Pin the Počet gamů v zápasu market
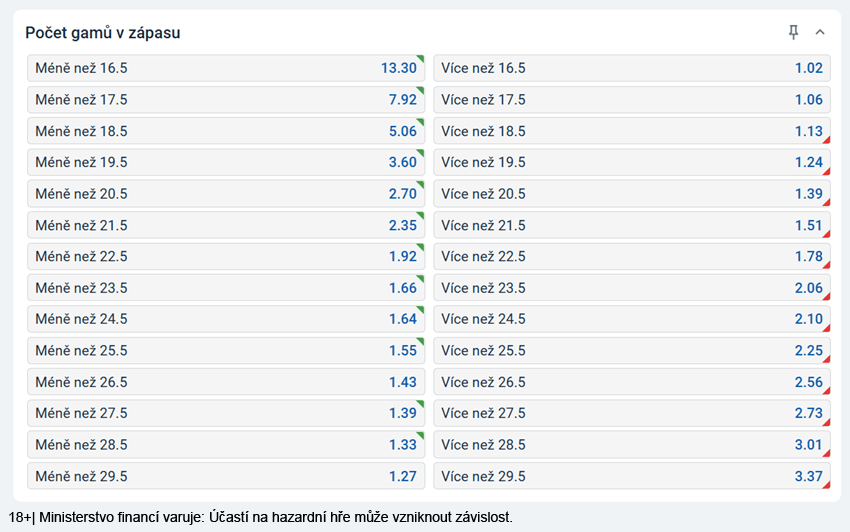The image size is (850, 532). 794,33
